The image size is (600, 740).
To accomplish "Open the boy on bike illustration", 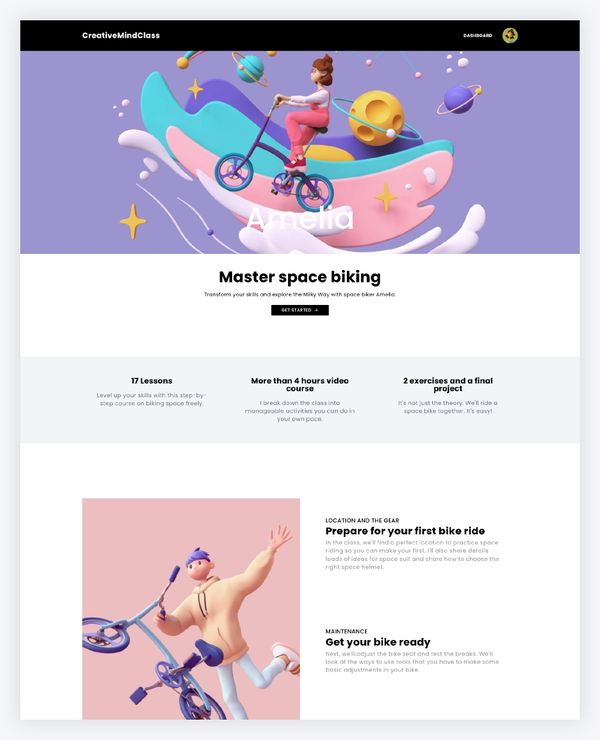I will [191, 609].
